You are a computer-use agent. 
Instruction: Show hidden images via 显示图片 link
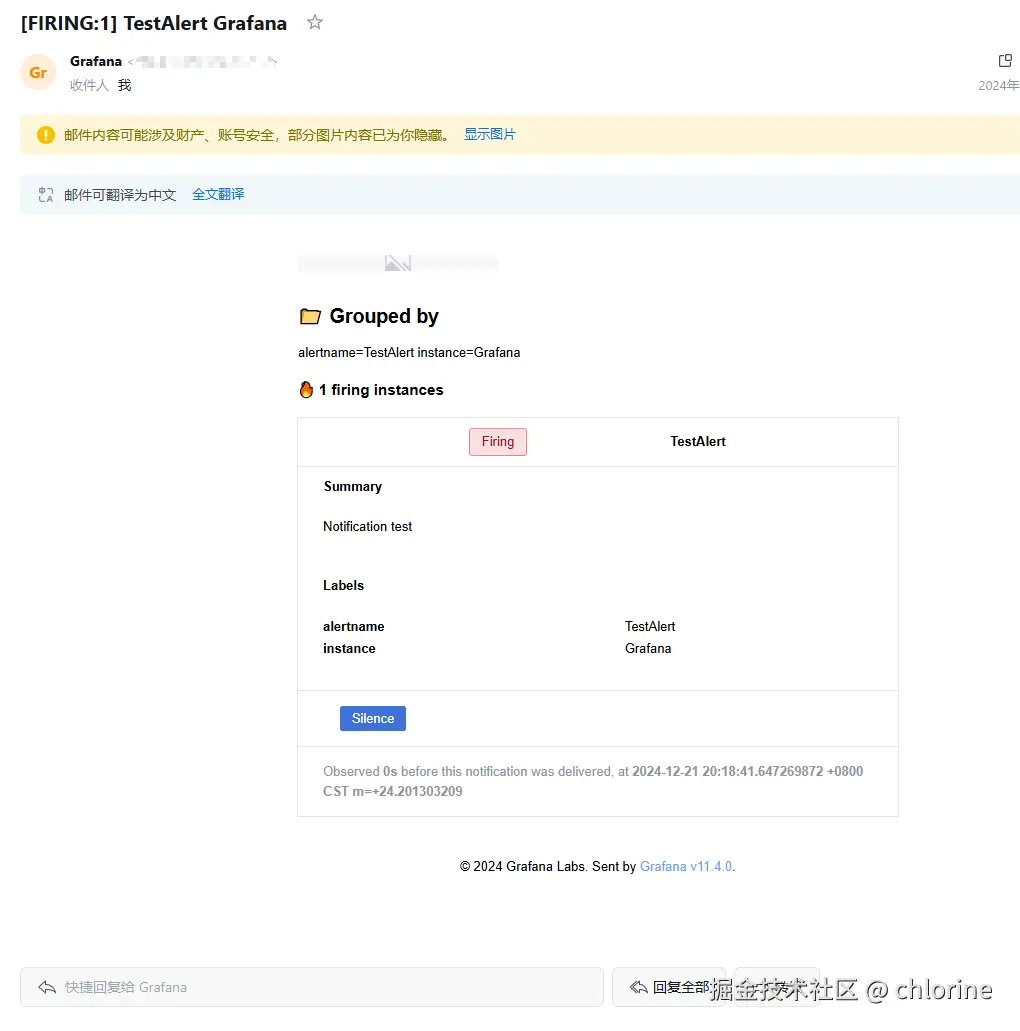click(490, 134)
